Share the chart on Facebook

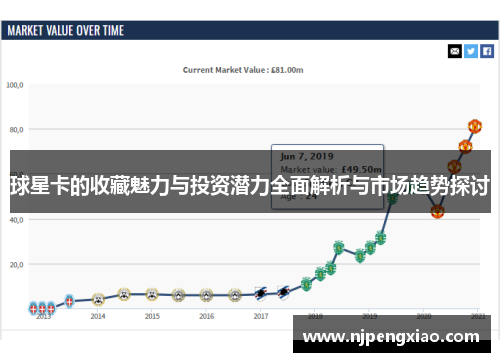(487, 51)
